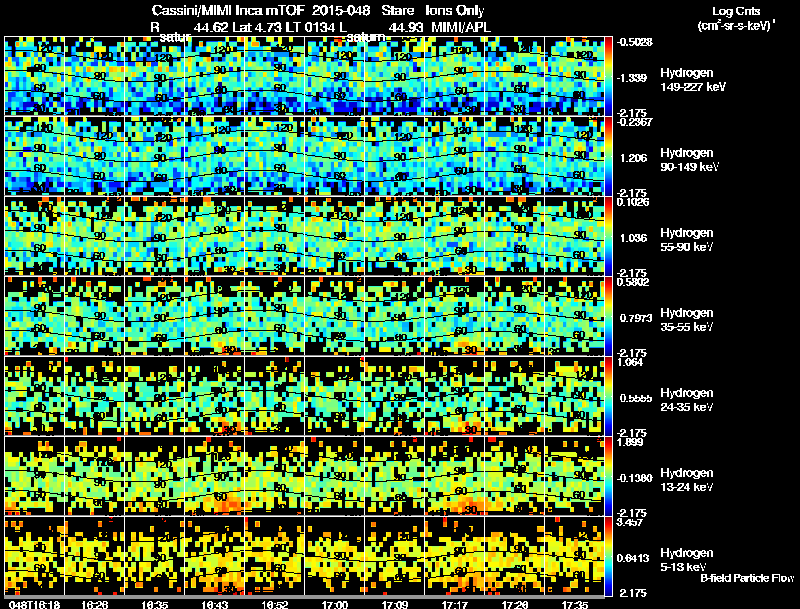Click the 'B-field Particle Flow' label
Screen dimensions: 800x609
tap(747, 578)
